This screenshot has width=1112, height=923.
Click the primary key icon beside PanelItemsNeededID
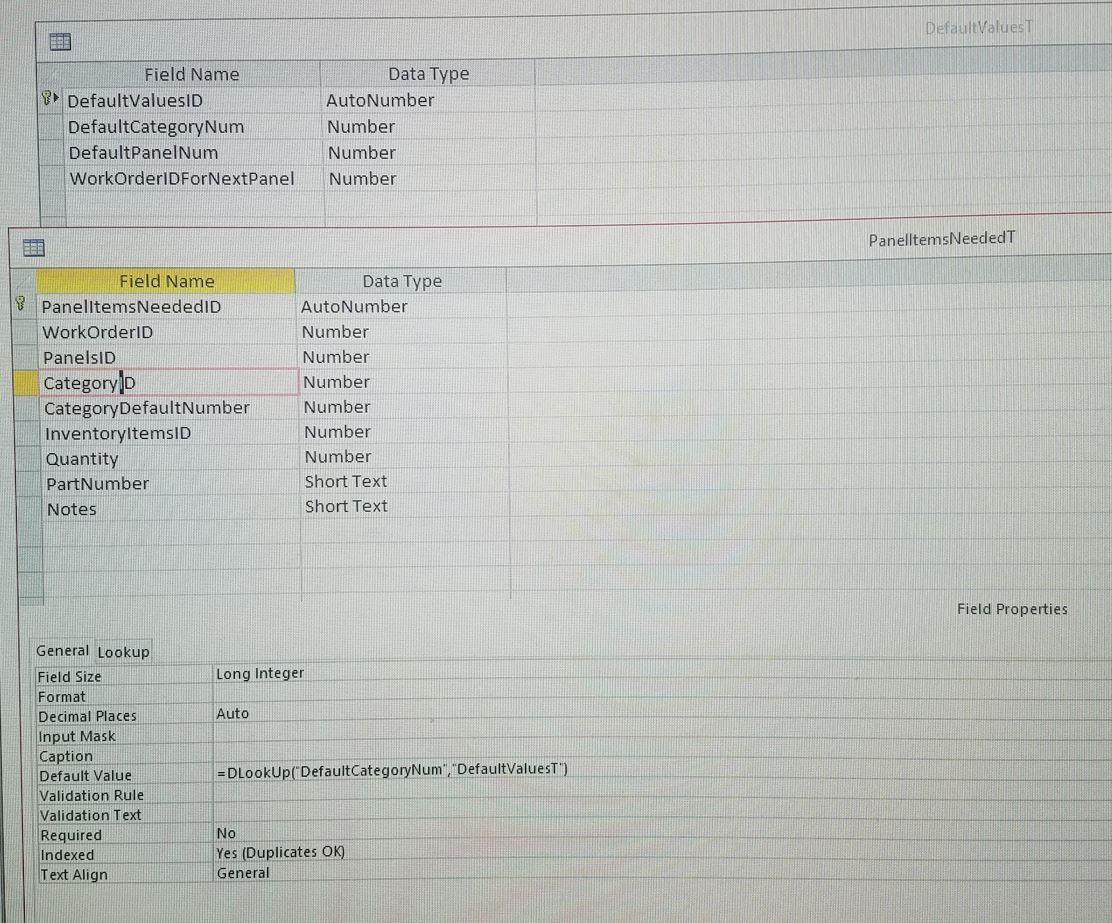point(21,304)
